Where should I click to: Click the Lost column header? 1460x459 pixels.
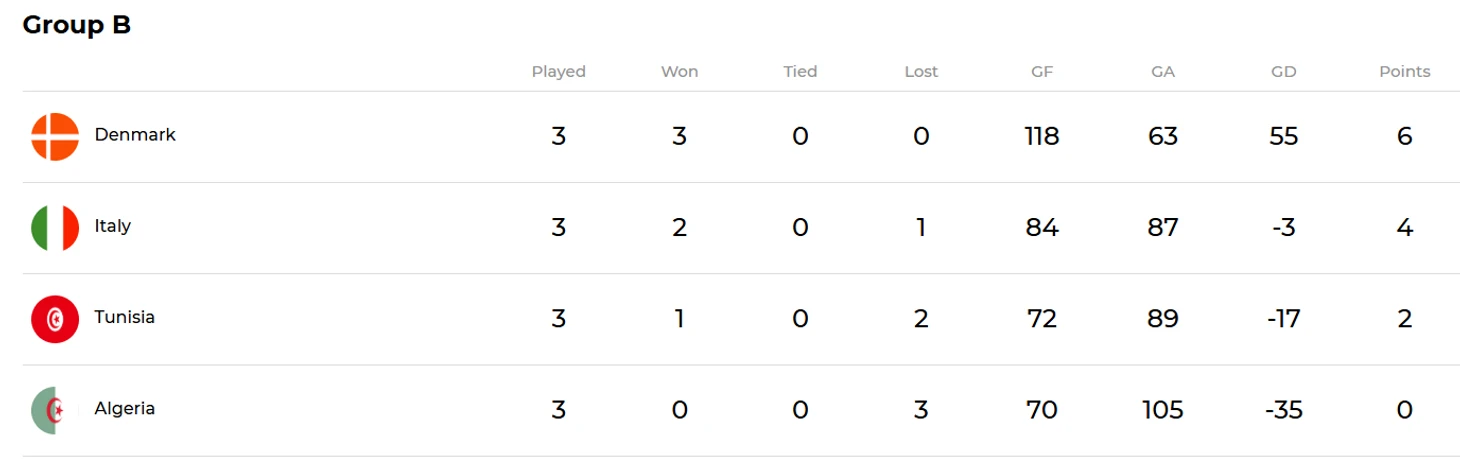coord(921,72)
